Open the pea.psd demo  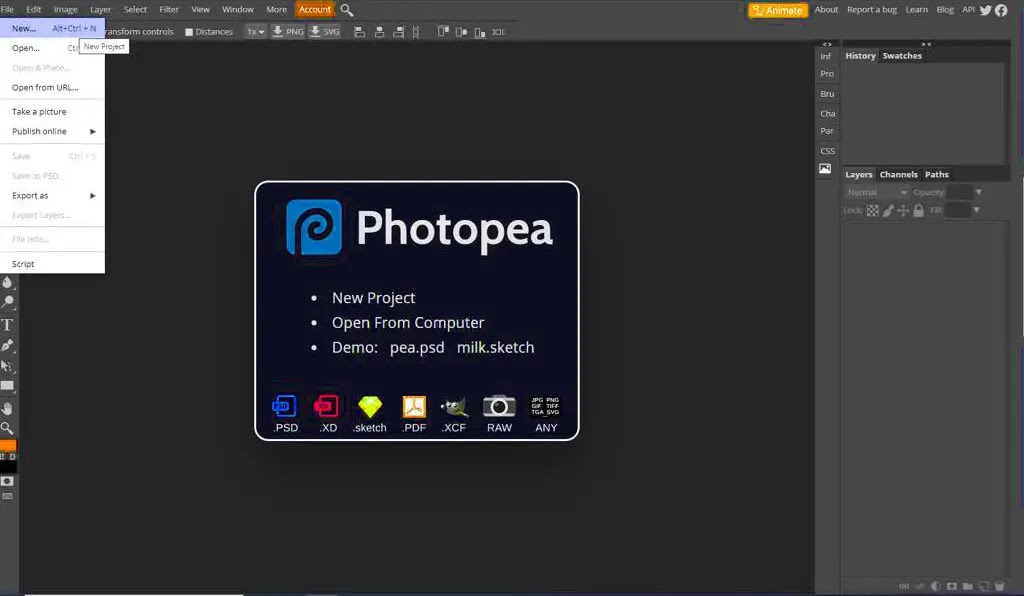pos(417,347)
